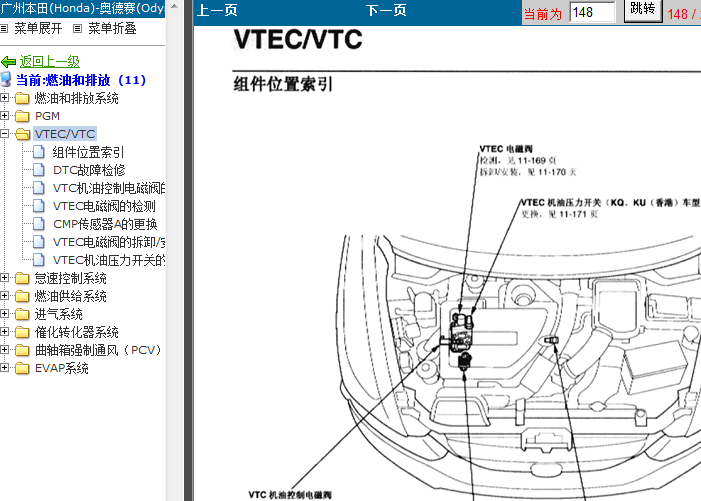Click the 菜单折叠 menu collapse icon

pos(77,29)
